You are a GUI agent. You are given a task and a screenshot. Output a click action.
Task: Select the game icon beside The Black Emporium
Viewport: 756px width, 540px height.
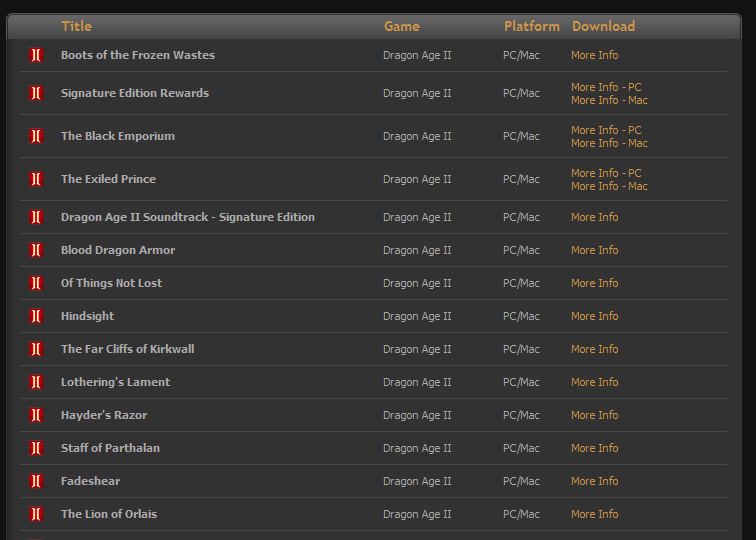[x=36, y=136]
